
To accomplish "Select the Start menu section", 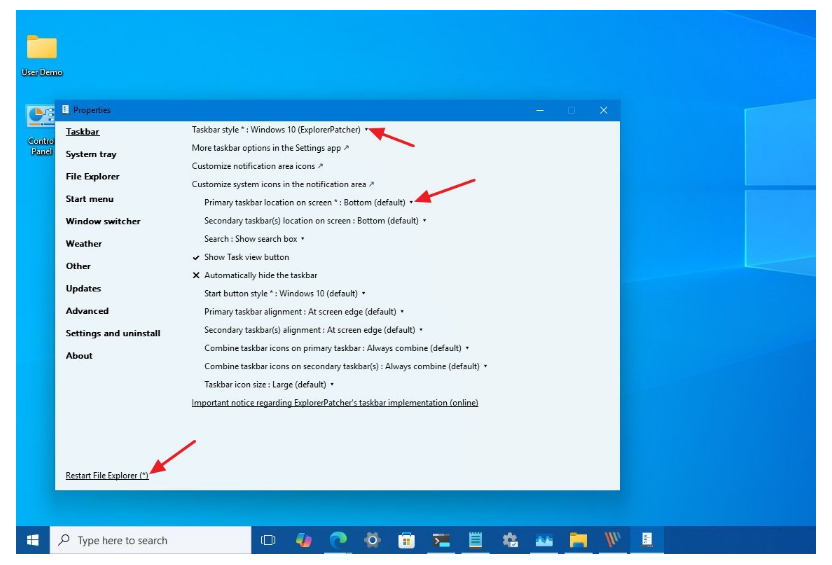I will [x=89, y=199].
